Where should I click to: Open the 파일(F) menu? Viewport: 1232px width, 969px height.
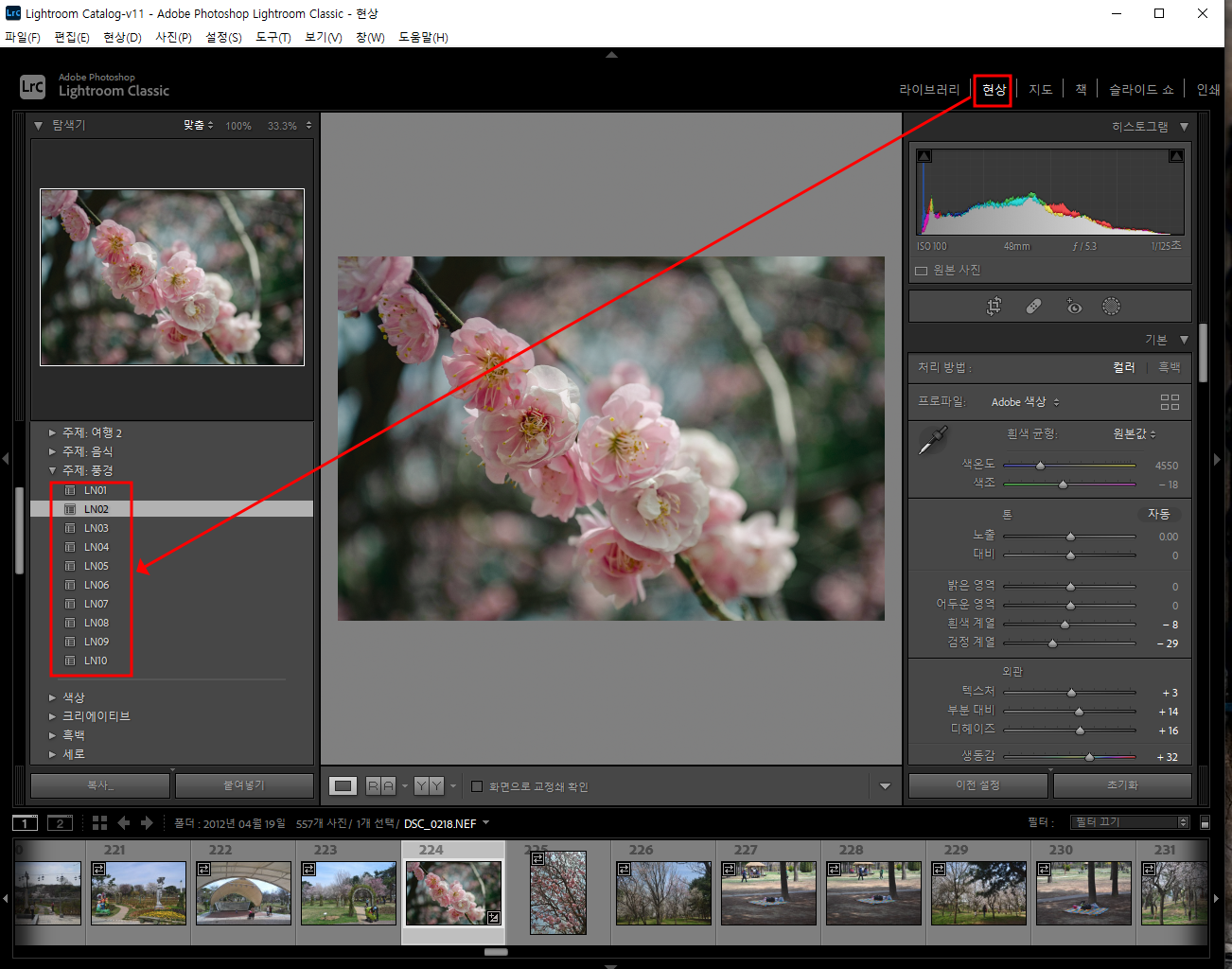(23, 38)
